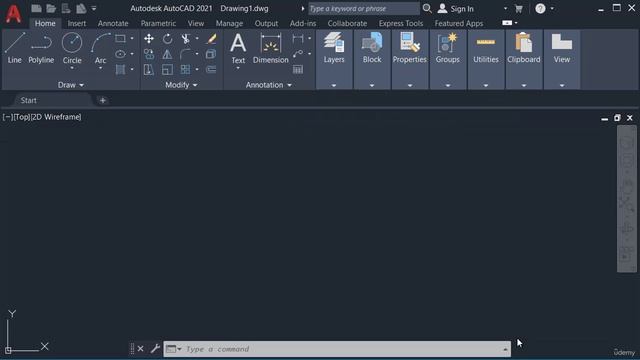Activate the Trim scissors tool

click(x=186, y=39)
